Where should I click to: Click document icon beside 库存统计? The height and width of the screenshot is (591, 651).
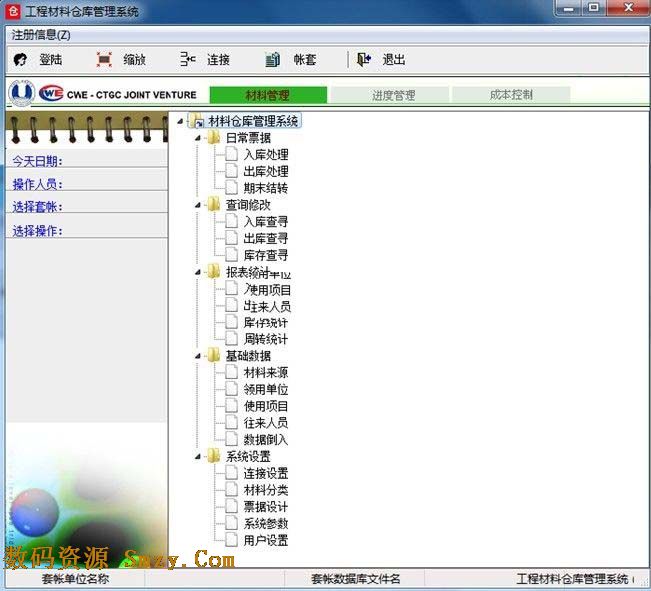(x=231, y=322)
